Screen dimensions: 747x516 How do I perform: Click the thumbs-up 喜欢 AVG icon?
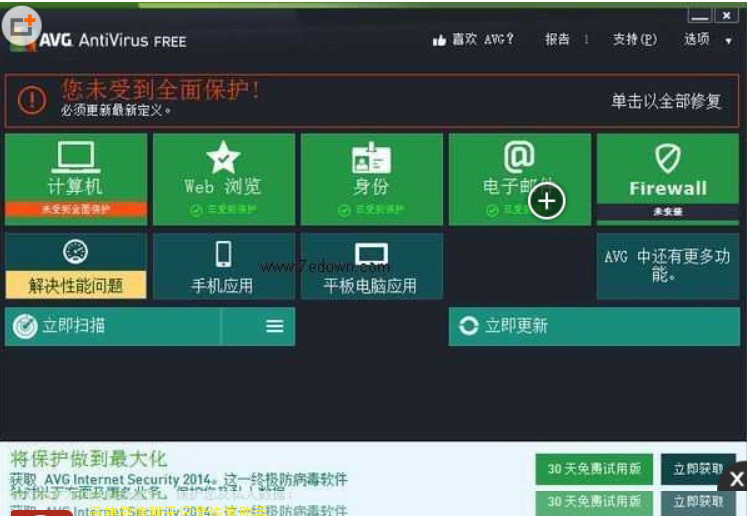[439, 40]
